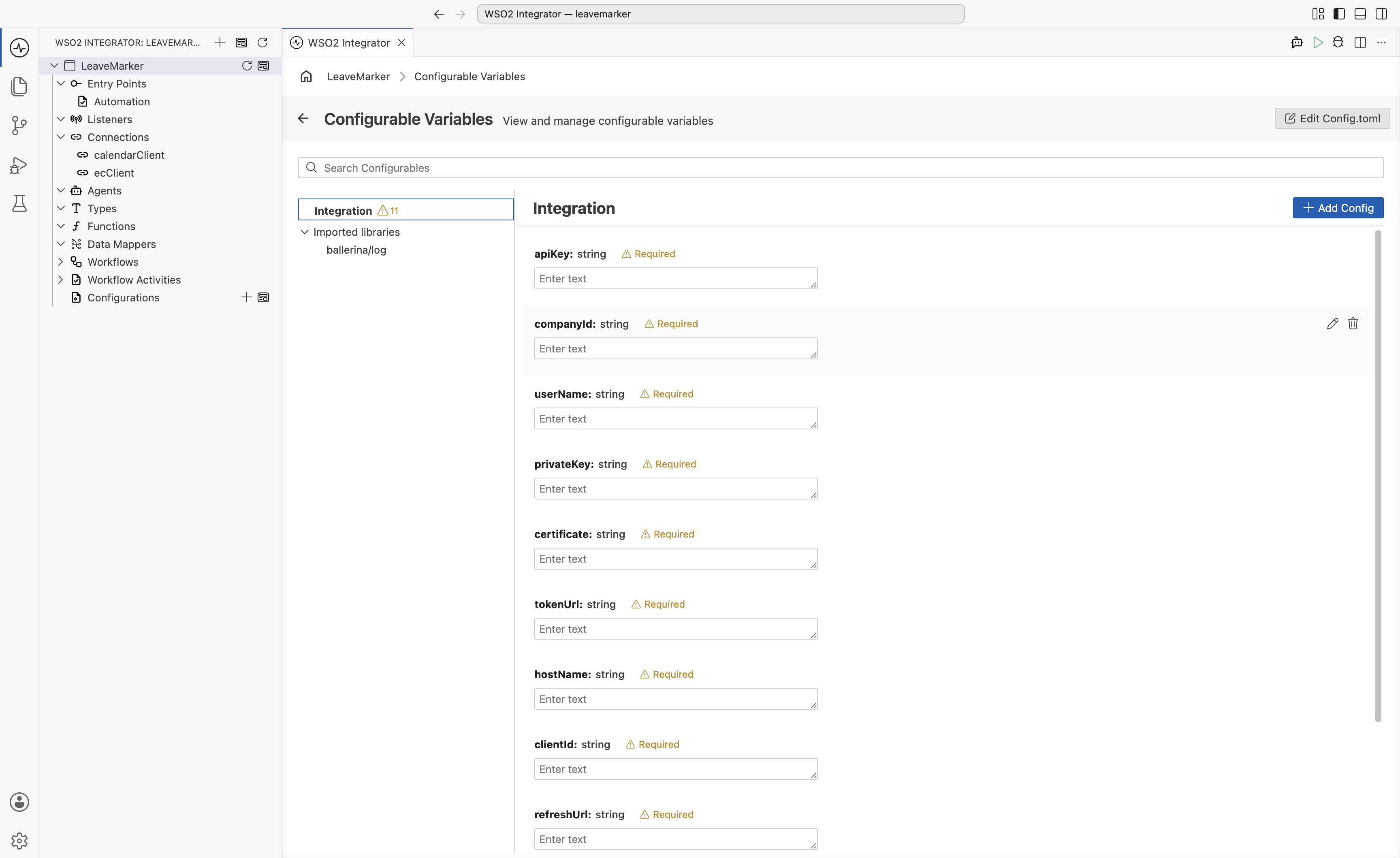Click the plus icon in the sidebar header
The image size is (1400, 858).
220,42
